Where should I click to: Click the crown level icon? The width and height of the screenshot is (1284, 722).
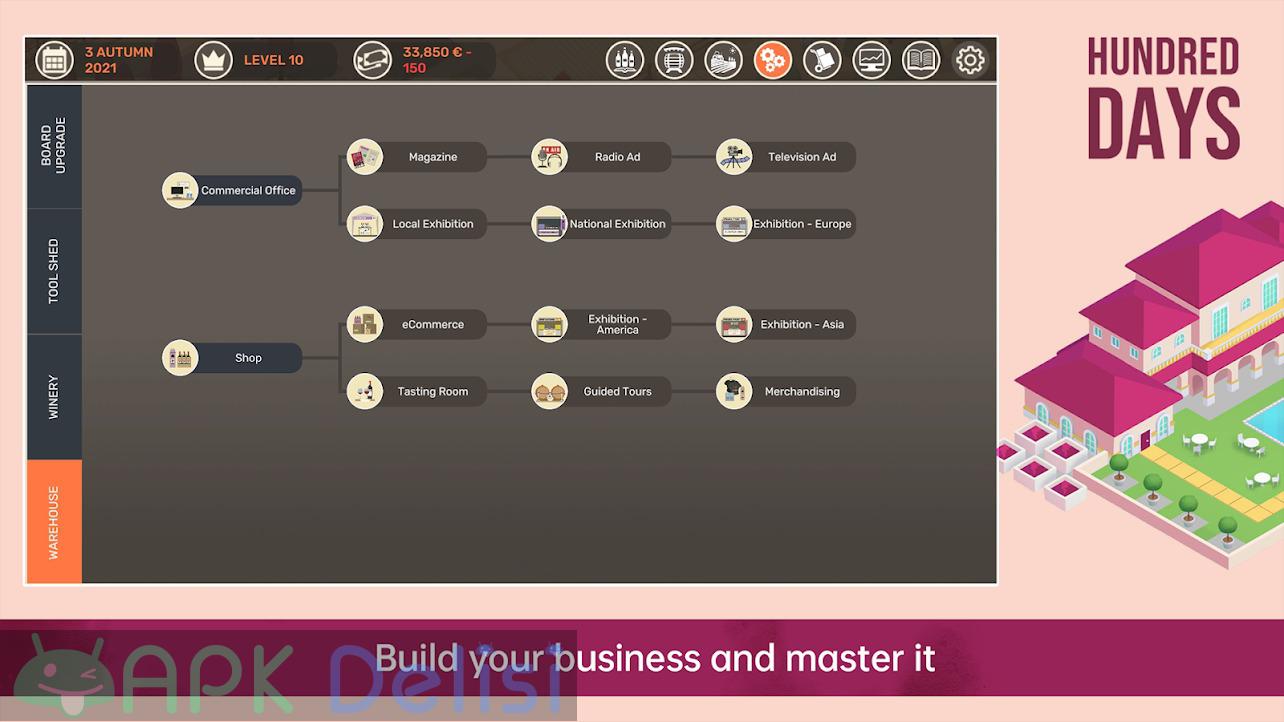click(213, 60)
